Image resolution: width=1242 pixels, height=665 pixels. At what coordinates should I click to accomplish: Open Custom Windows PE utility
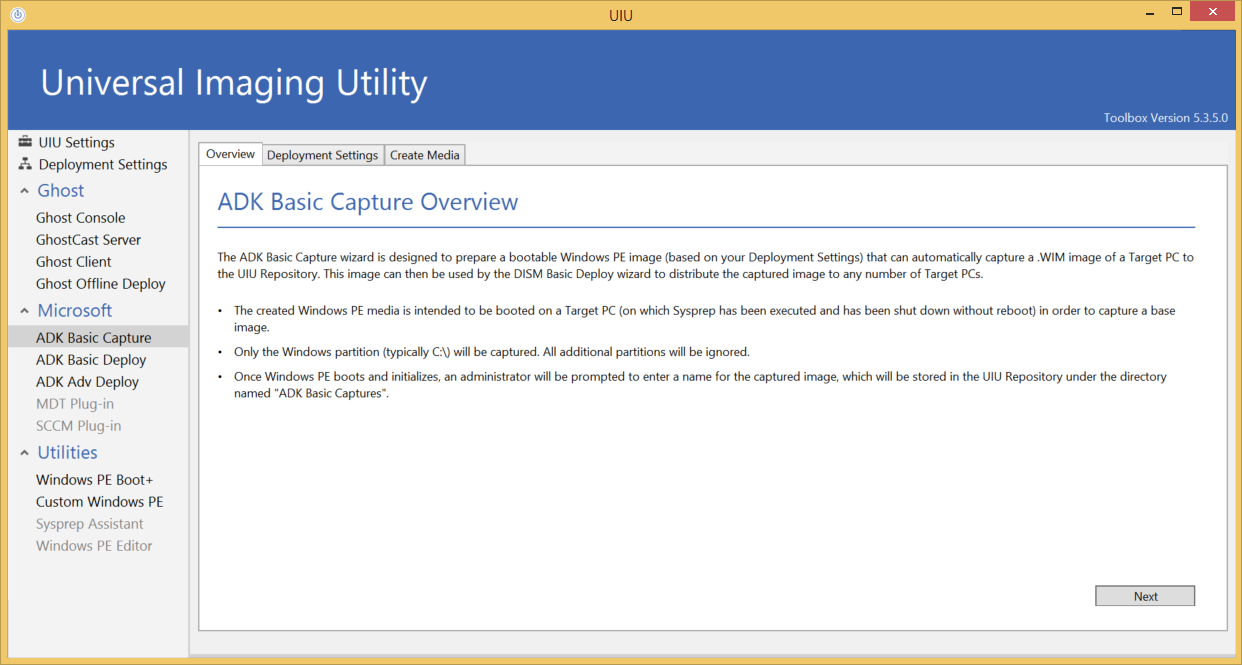100,502
